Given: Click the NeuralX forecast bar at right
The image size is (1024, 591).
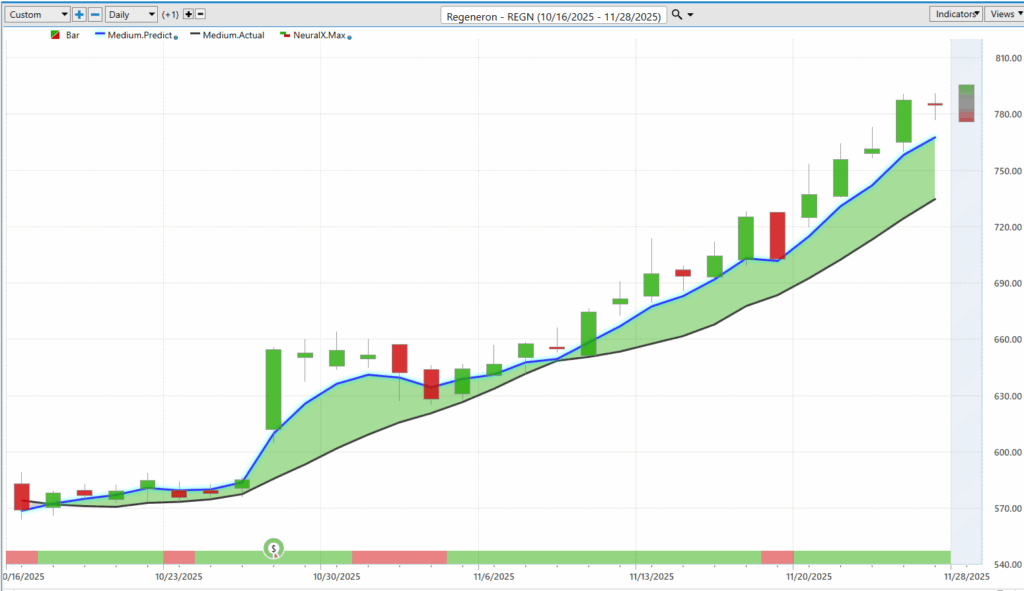Looking at the screenshot, I should 966,103.
